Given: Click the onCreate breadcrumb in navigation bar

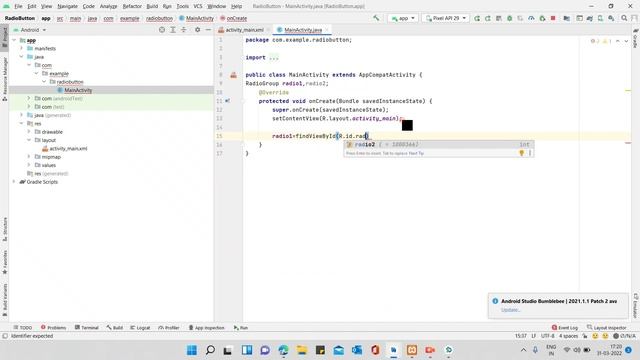Looking at the screenshot, I should coord(233,18).
